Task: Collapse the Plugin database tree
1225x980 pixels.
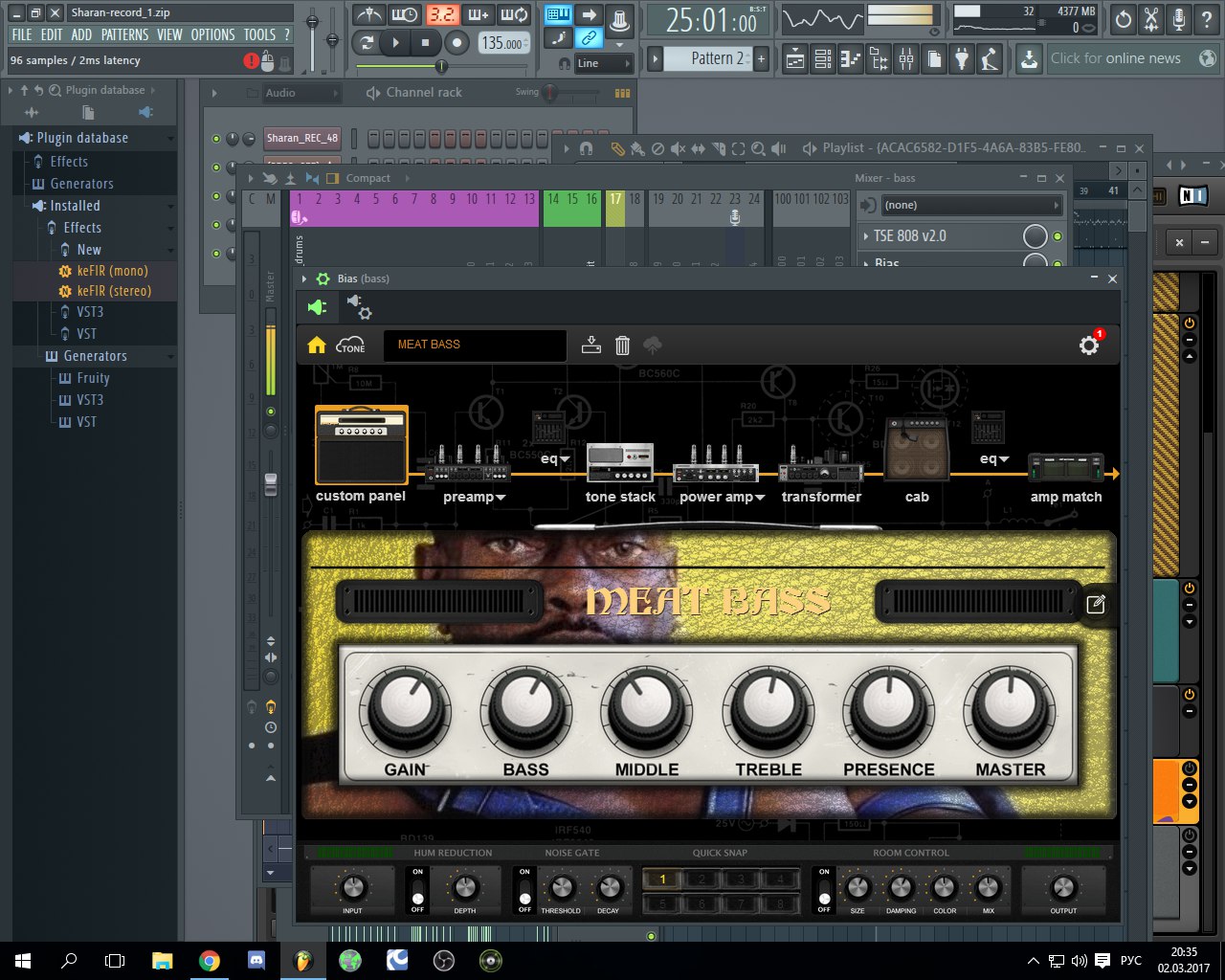Action: point(170,138)
